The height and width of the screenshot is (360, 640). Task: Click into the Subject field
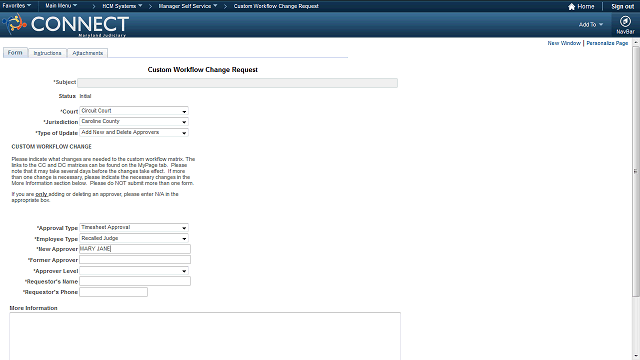238,83
